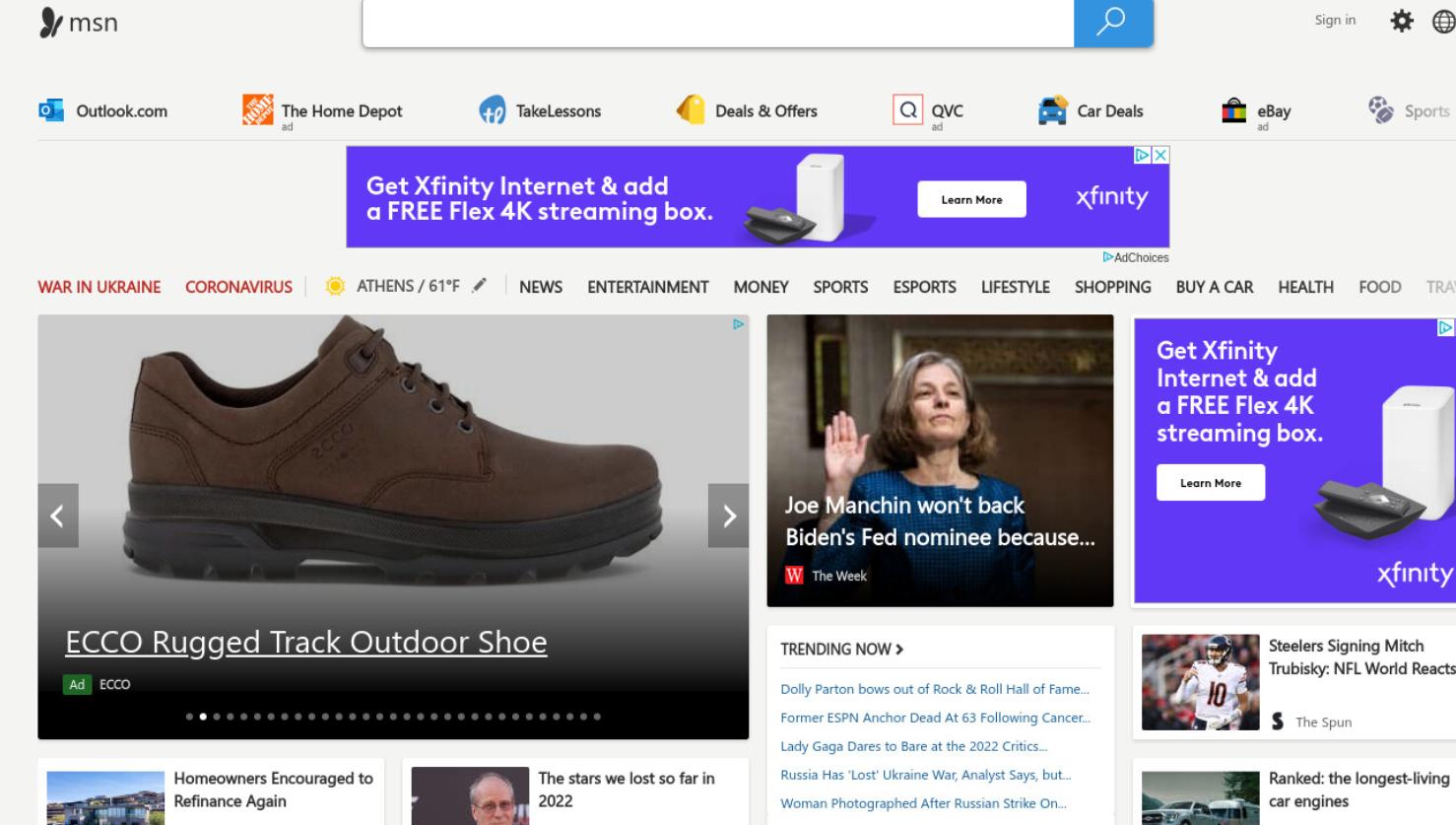Viewport: 1456px width, 825px height.
Task: Click the Outlook.com envelope icon
Action: tap(51, 110)
